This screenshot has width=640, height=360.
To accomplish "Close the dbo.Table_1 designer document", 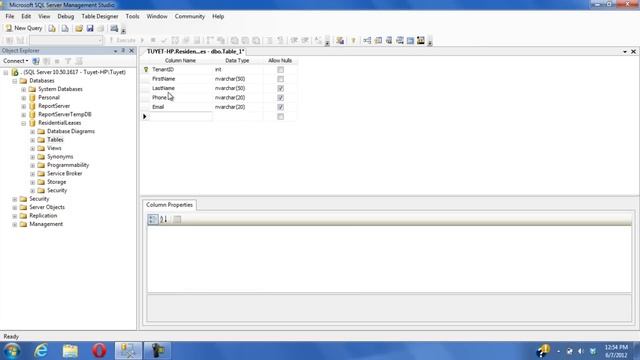I will [633, 51].
